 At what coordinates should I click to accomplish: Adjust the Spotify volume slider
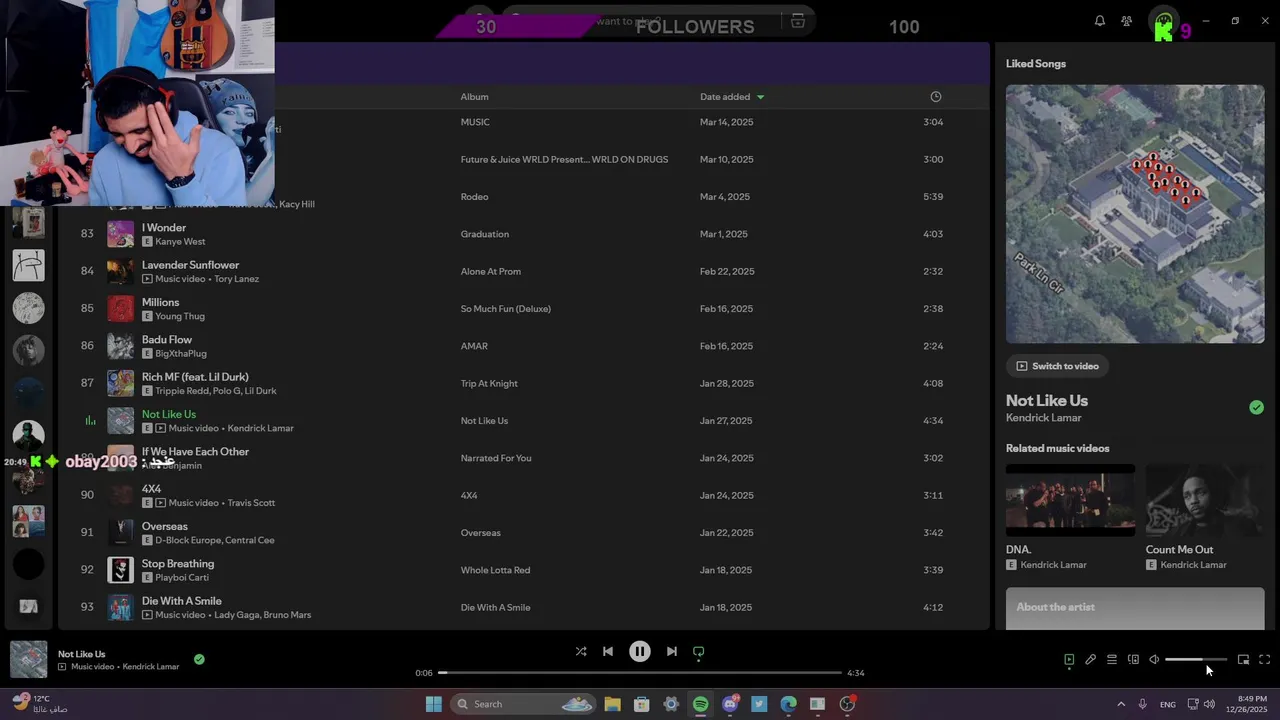pyautogui.click(x=1196, y=660)
